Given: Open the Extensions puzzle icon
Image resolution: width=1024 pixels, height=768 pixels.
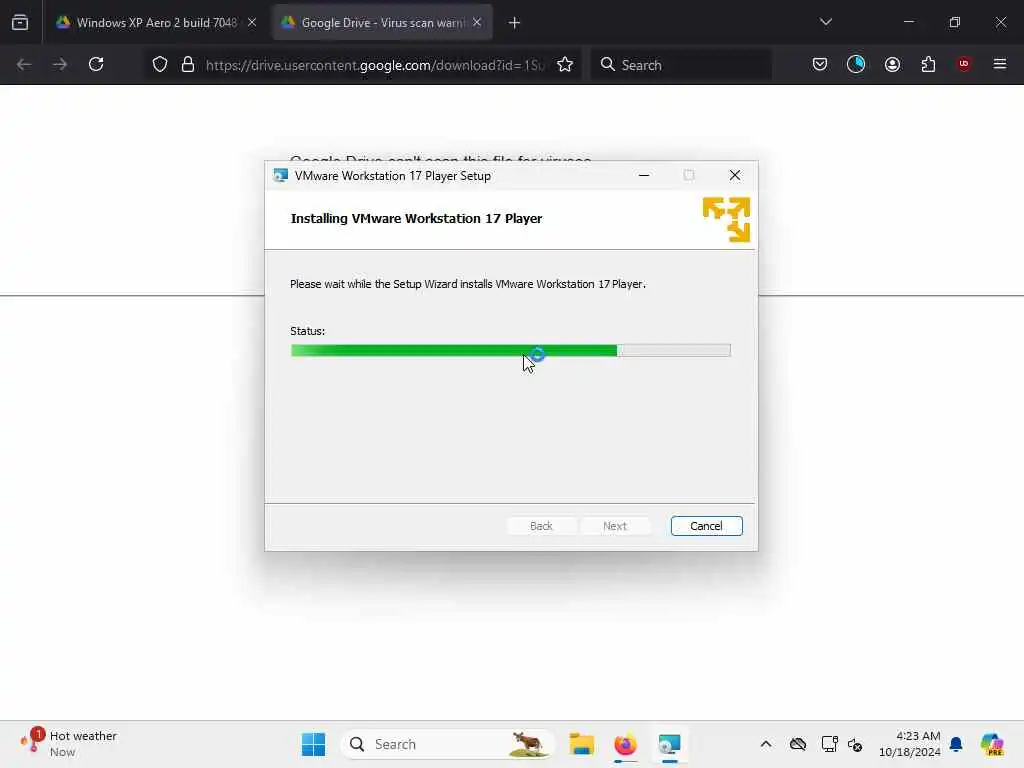Looking at the screenshot, I should 928,64.
